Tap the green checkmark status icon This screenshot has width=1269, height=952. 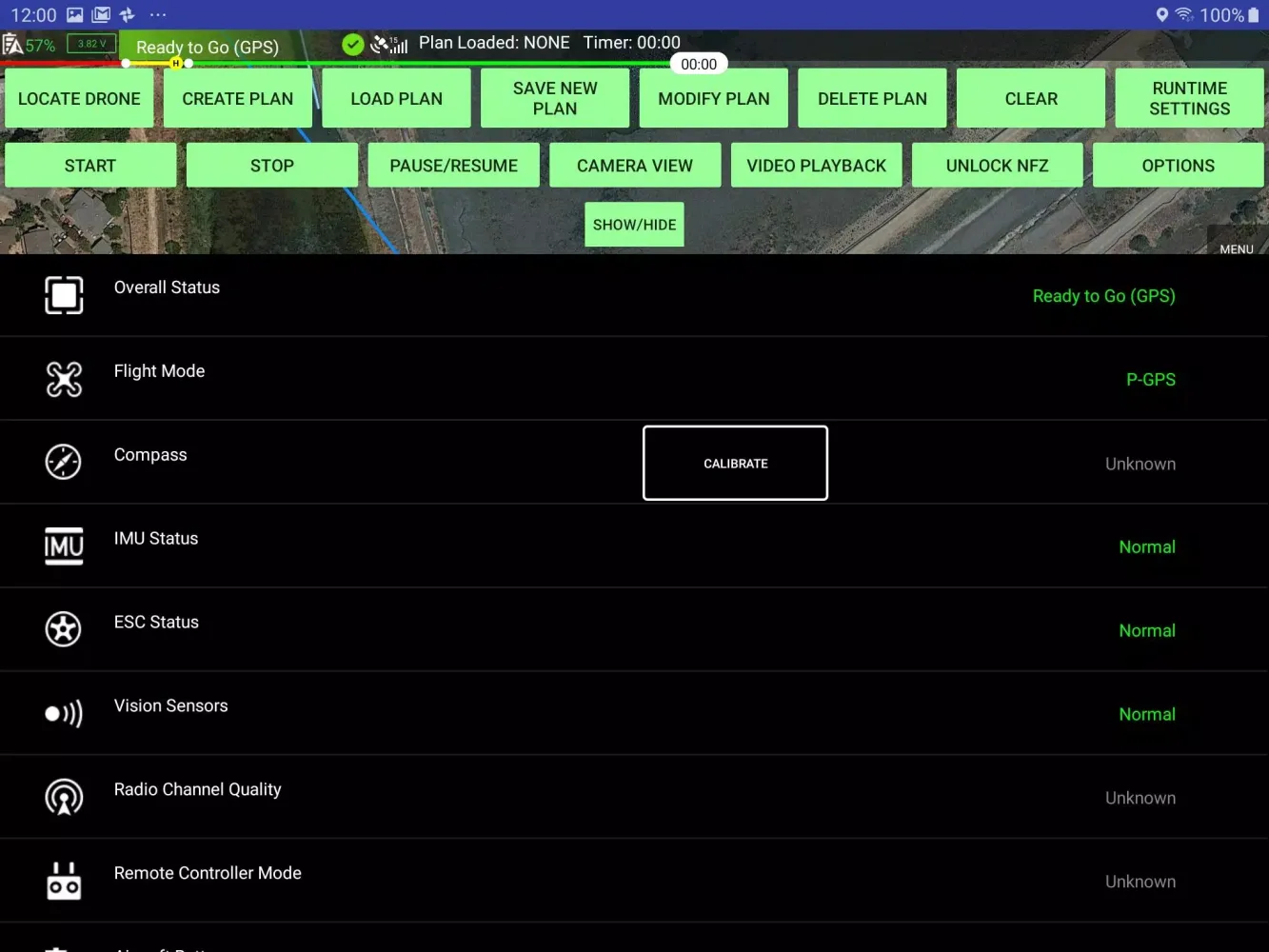[353, 45]
